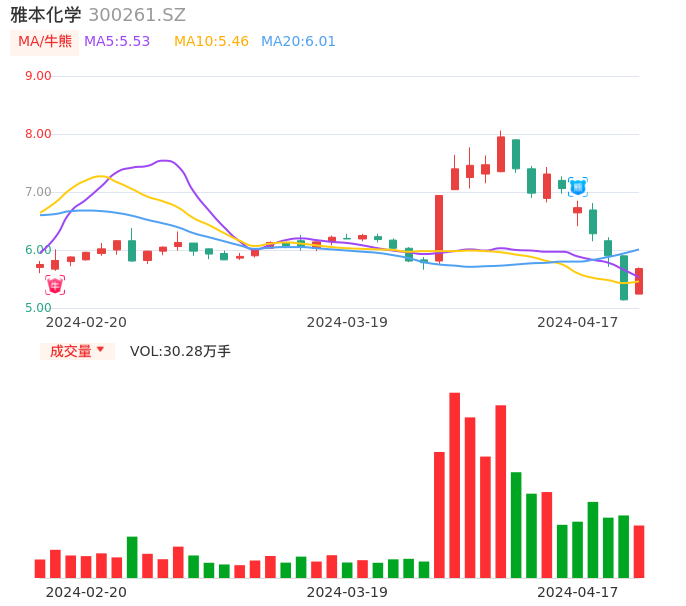Click the blue bear signal icon
686x606 pixels.
(x=578, y=187)
